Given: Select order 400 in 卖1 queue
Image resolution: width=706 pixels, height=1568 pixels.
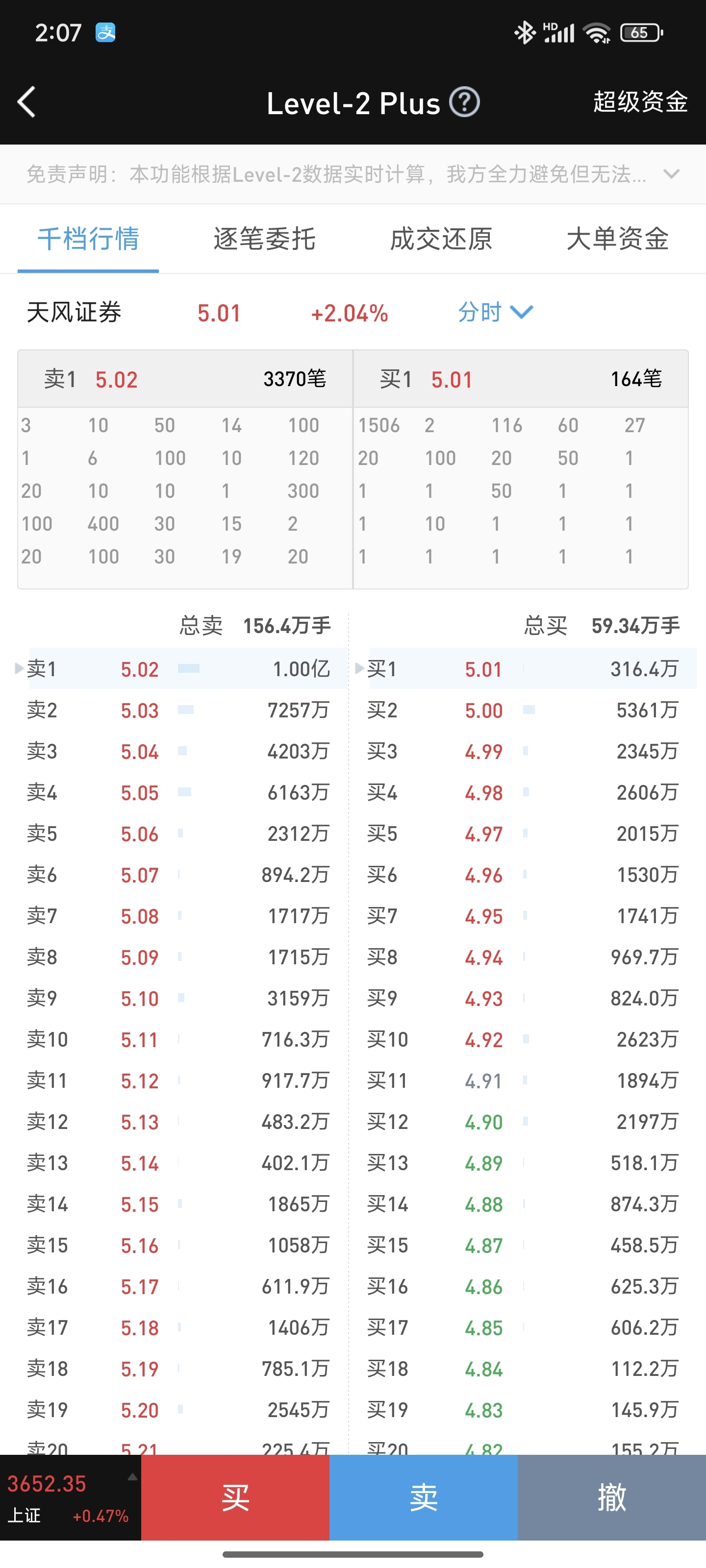Looking at the screenshot, I should pos(103,523).
